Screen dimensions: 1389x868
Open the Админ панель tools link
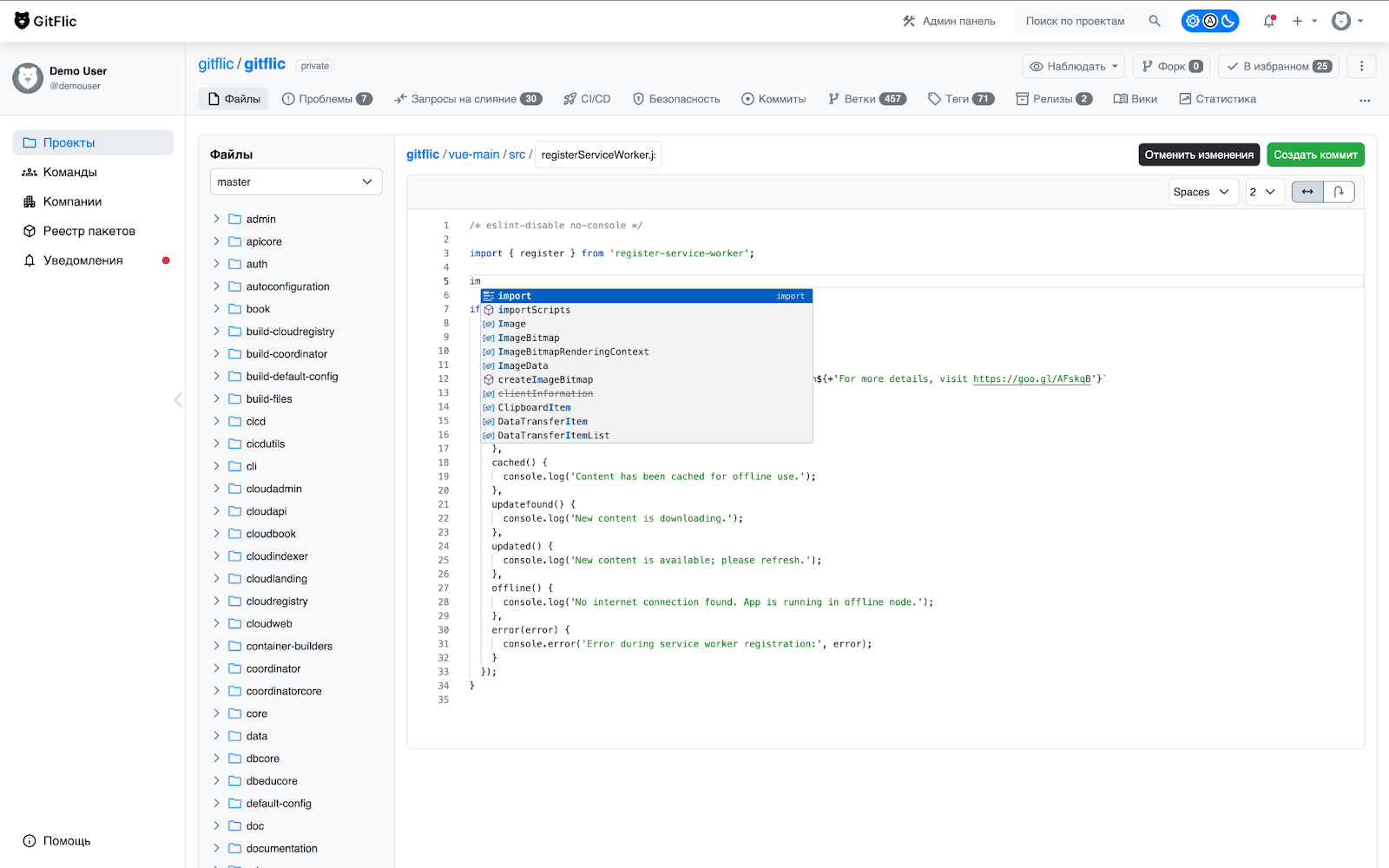click(x=949, y=21)
